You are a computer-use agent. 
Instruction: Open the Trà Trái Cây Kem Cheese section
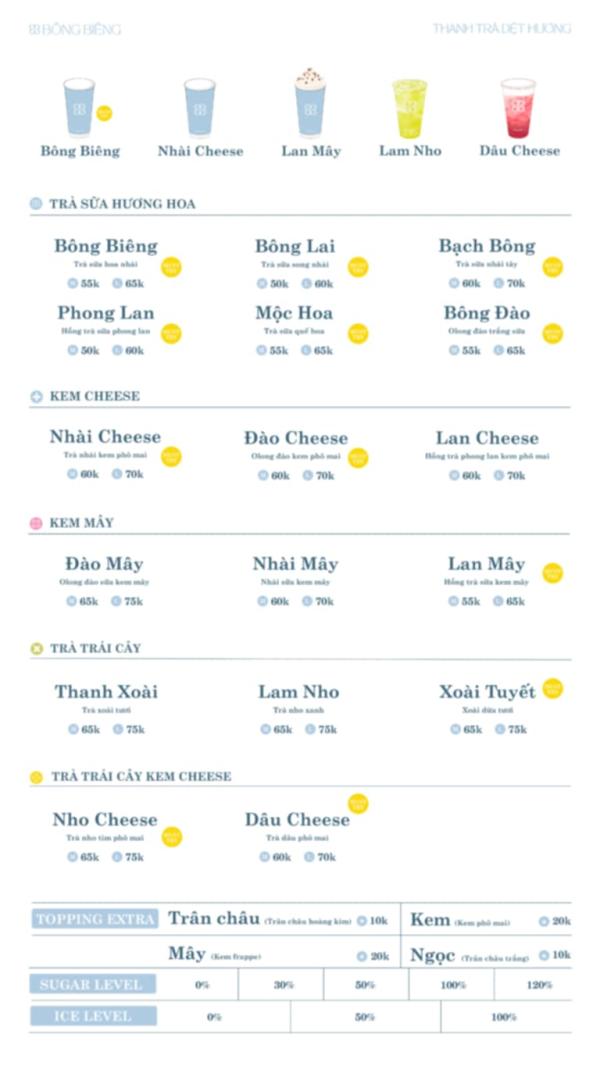click(141, 777)
